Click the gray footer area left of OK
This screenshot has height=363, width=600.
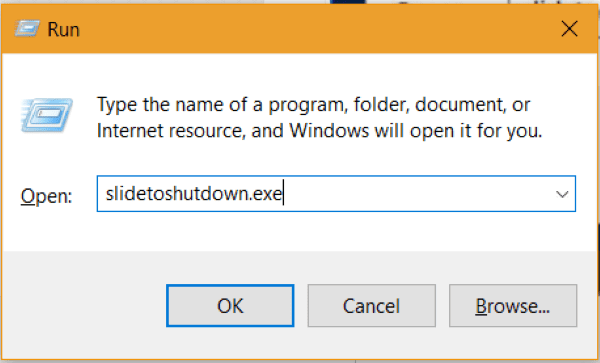[x=84, y=306]
